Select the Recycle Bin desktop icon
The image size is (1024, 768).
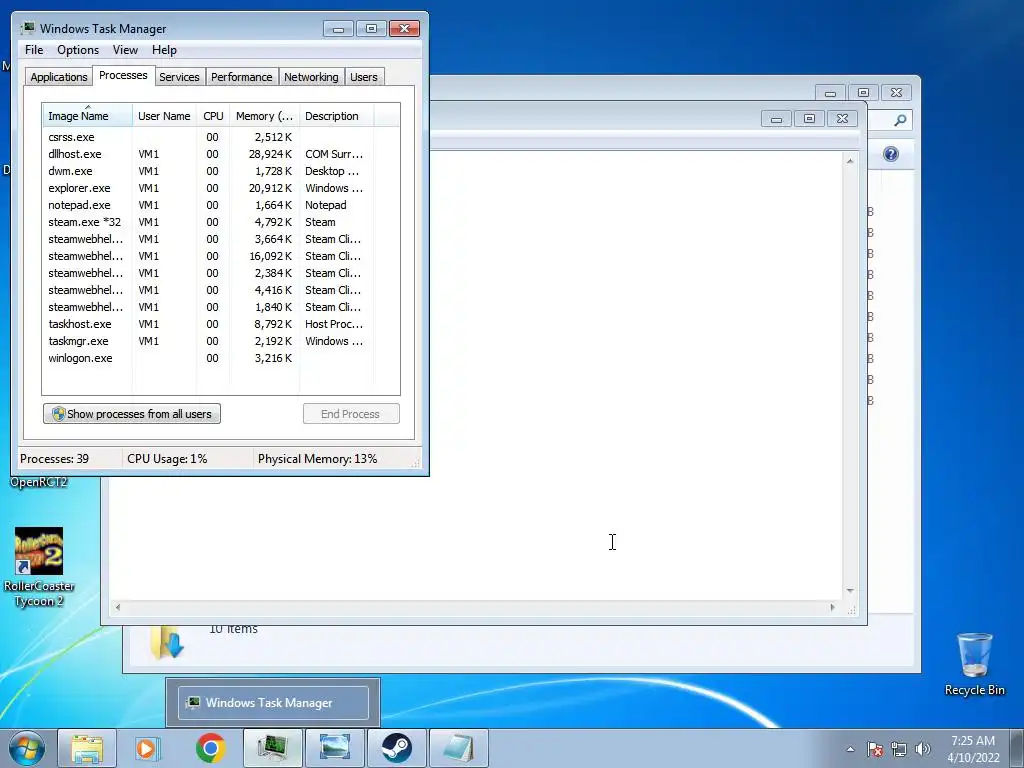(974, 664)
